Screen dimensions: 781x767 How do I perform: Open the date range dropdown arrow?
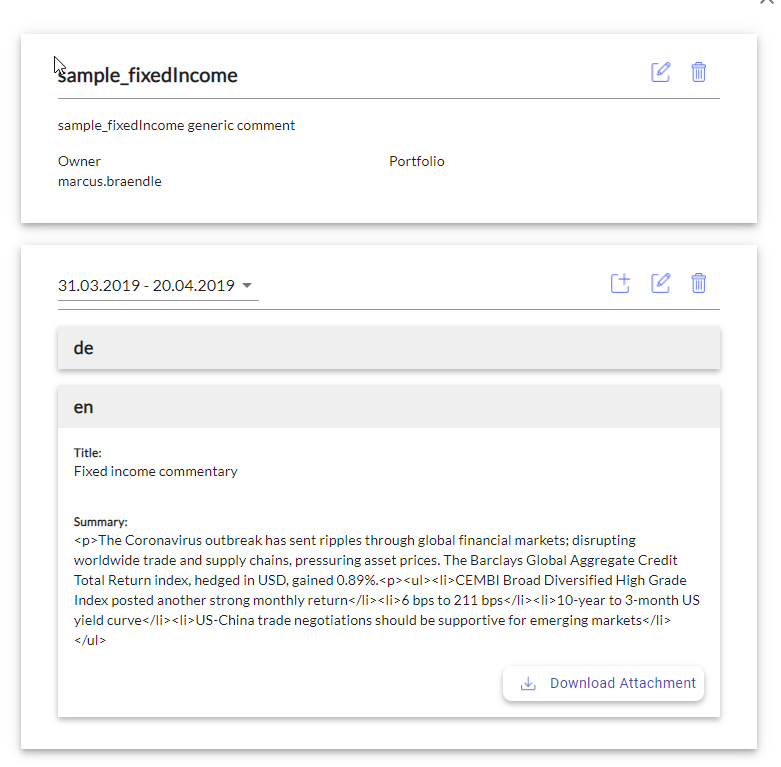point(248,286)
